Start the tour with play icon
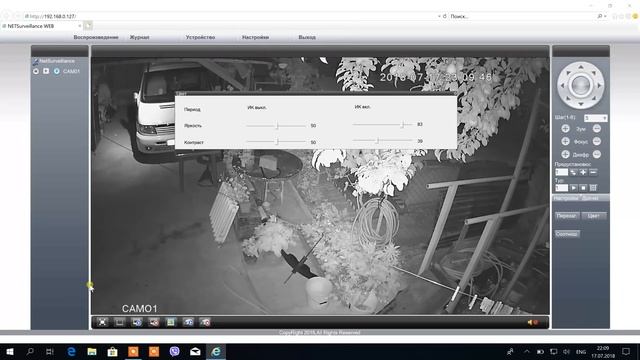 pos(573,188)
